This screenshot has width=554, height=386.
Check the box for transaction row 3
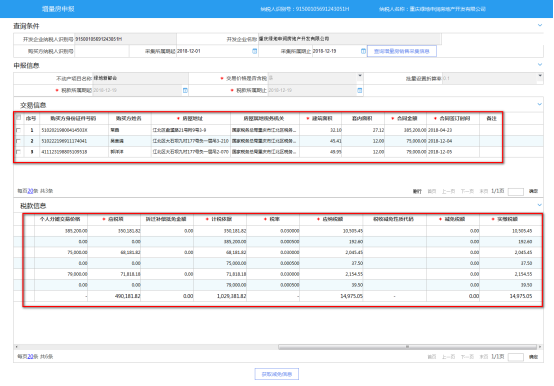point(19,152)
